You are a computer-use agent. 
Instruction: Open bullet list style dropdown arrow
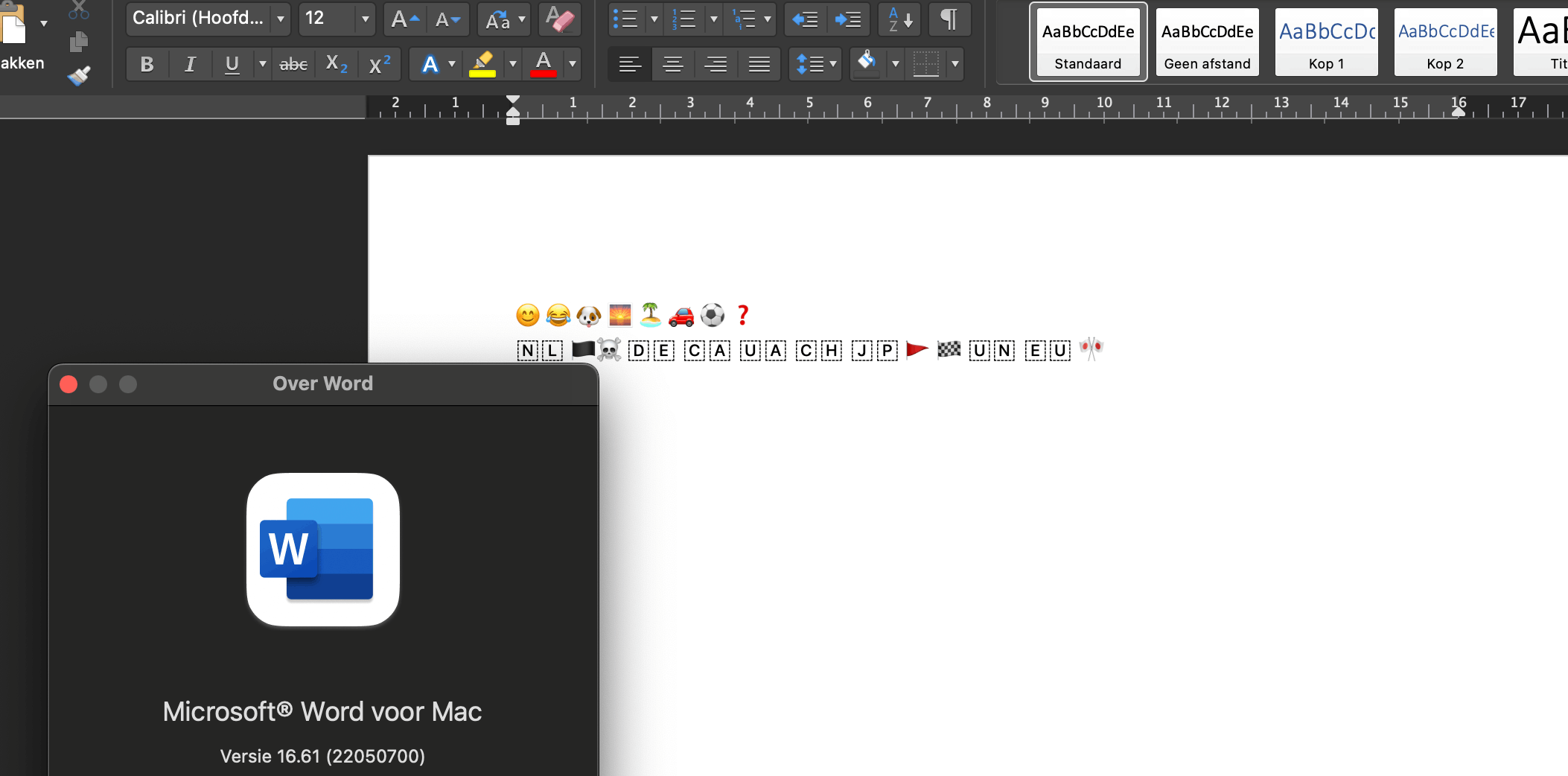(x=654, y=19)
